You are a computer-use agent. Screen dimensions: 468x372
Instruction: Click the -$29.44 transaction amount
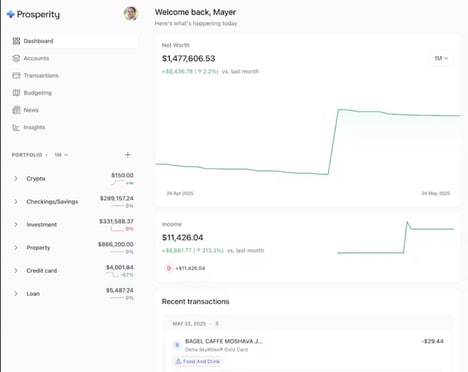[x=432, y=341]
